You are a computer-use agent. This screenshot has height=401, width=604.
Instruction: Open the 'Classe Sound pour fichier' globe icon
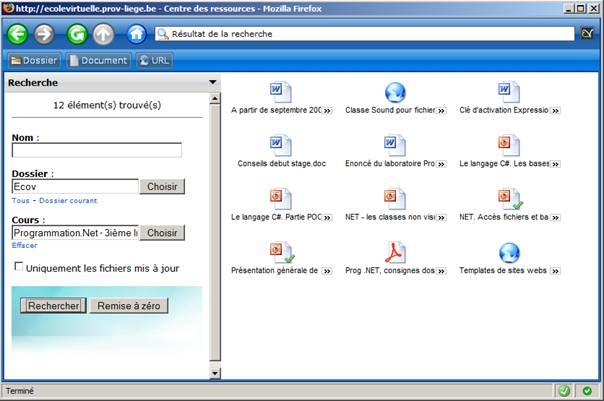tap(395, 93)
